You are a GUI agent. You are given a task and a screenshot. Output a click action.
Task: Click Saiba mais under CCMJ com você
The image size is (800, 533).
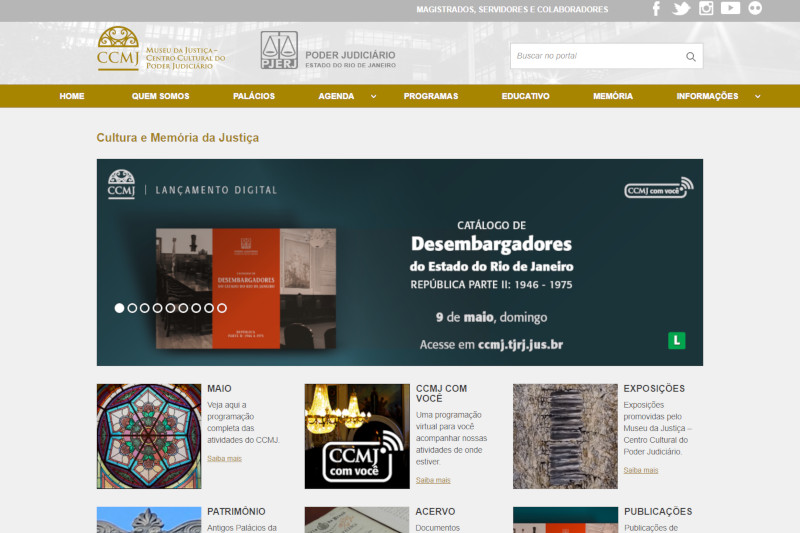tap(433, 480)
